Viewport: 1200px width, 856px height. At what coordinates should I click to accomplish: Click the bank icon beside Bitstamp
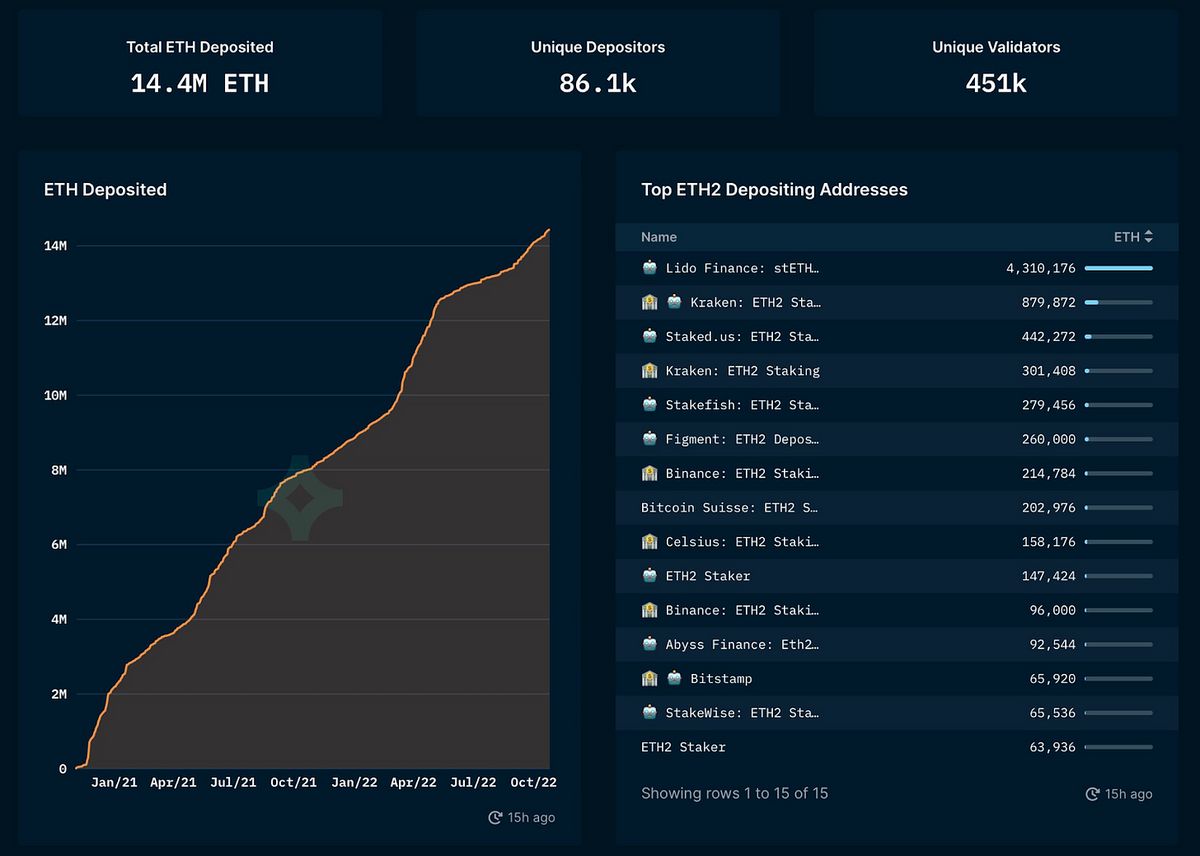click(x=650, y=678)
